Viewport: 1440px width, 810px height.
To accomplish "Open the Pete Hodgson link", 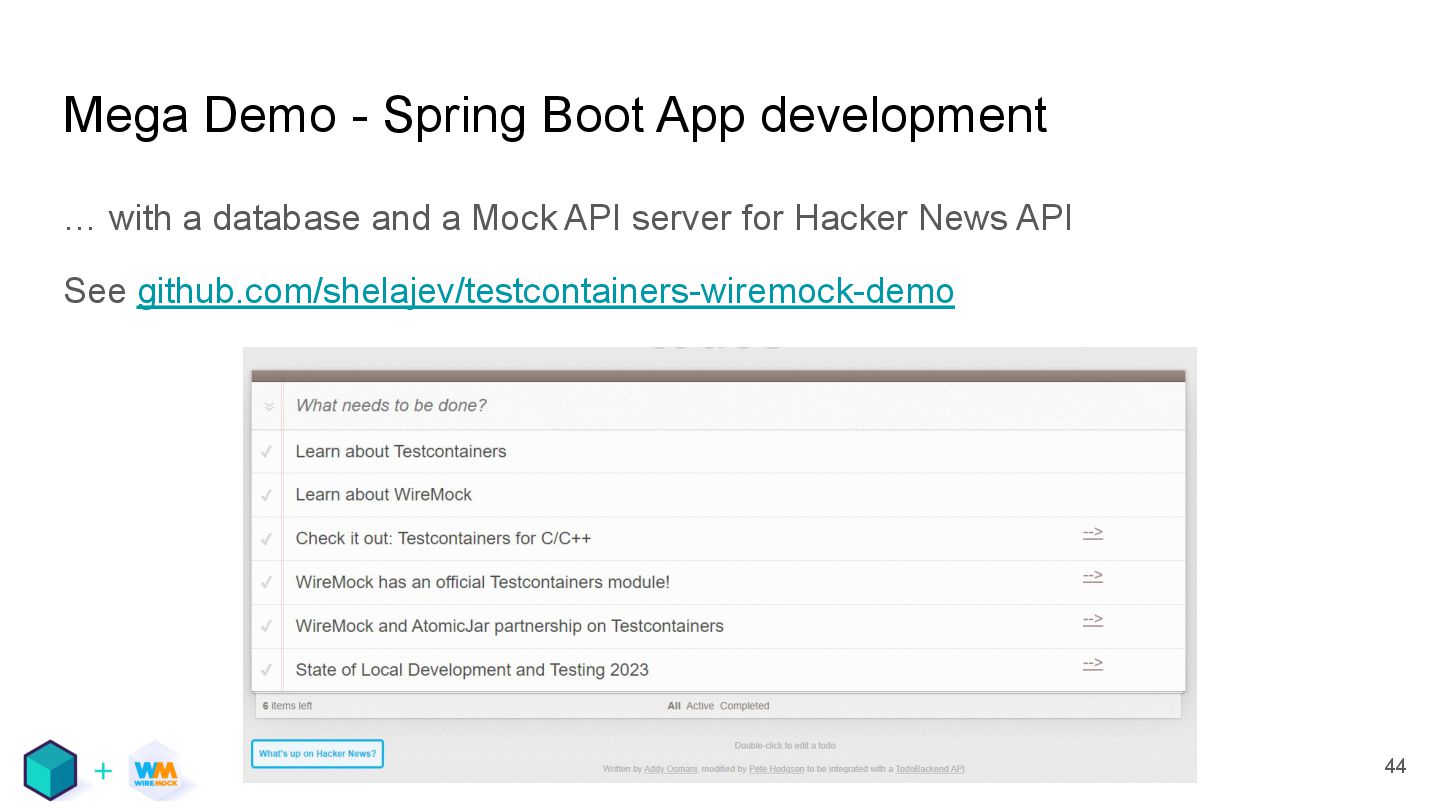I will 776,769.
